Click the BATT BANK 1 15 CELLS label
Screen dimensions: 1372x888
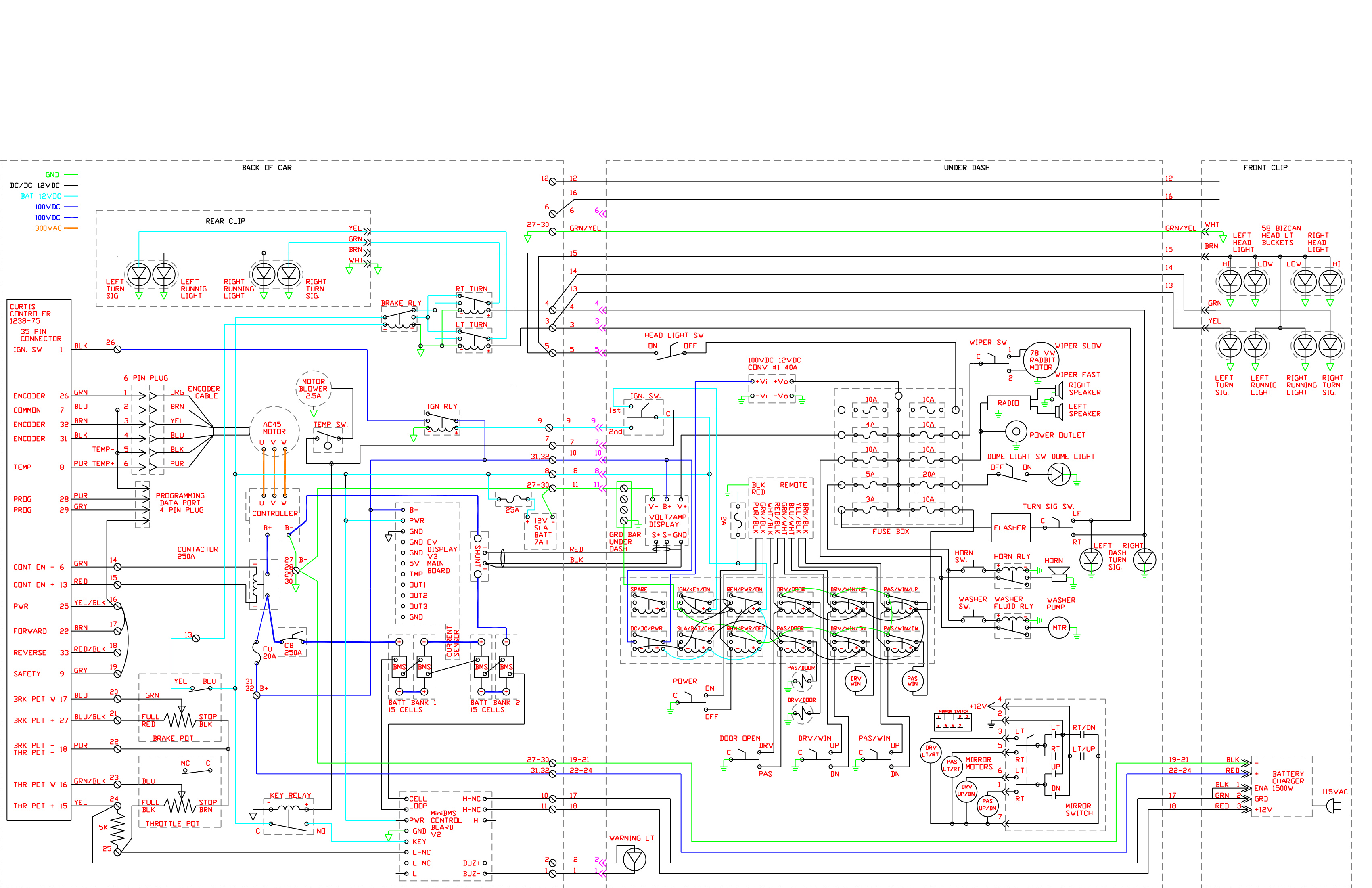(x=412, y=706)
